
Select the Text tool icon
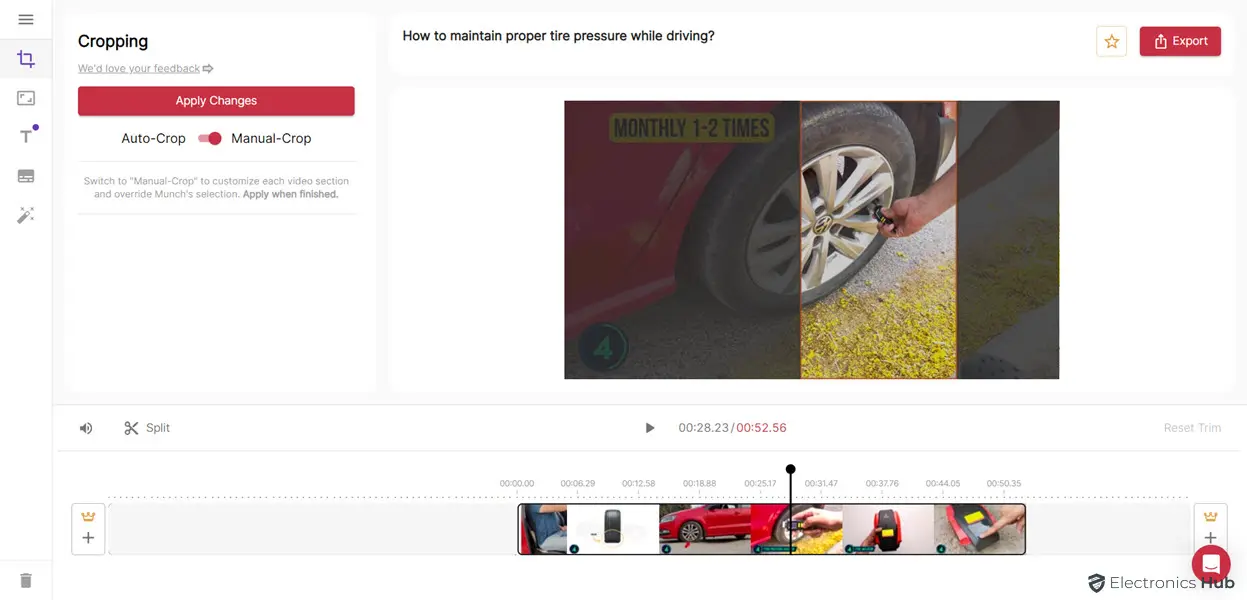click(26, 136)
